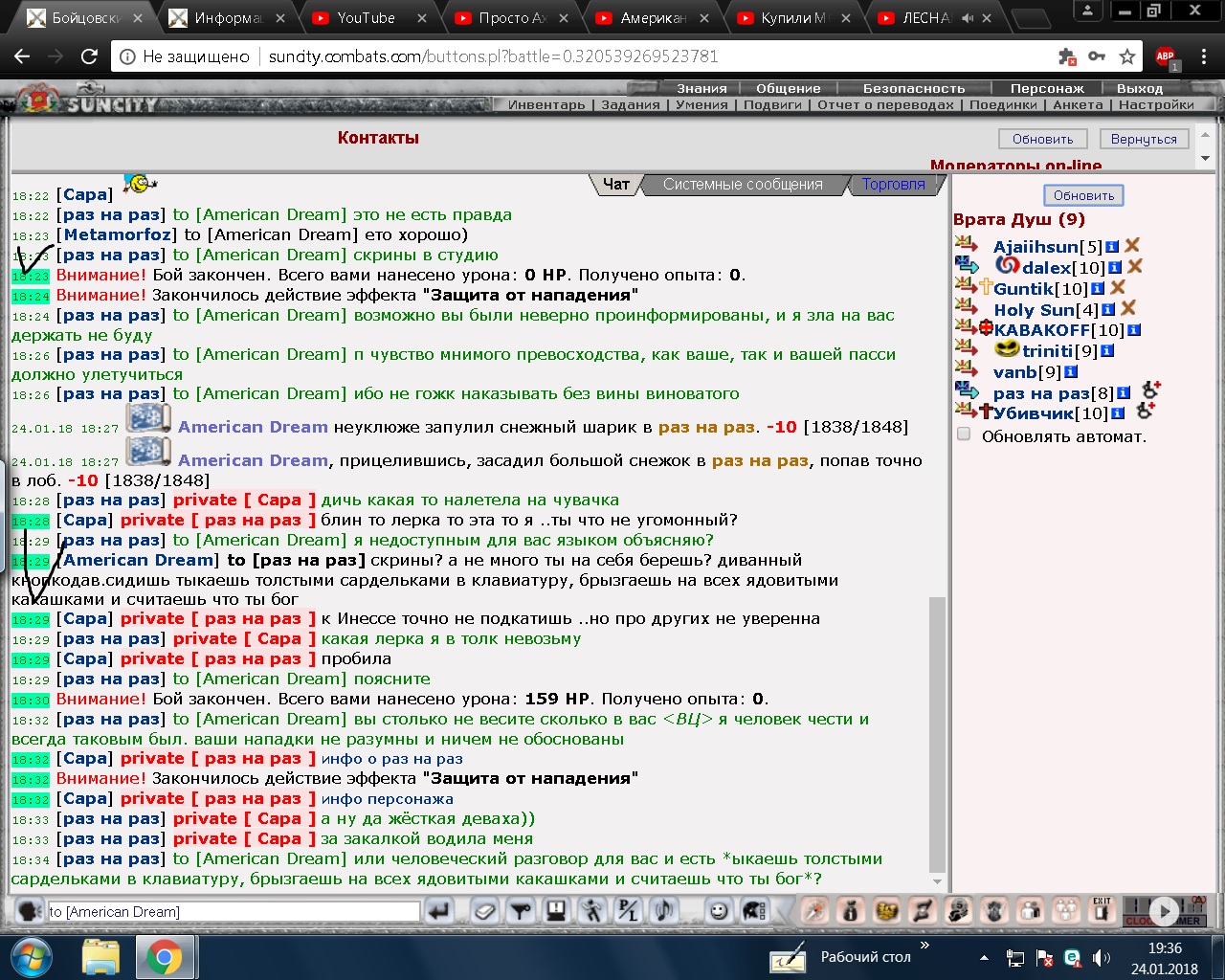Click the Chrome icon in taskbar
Screen dimensions: 1225x980
tap(165, 957)
